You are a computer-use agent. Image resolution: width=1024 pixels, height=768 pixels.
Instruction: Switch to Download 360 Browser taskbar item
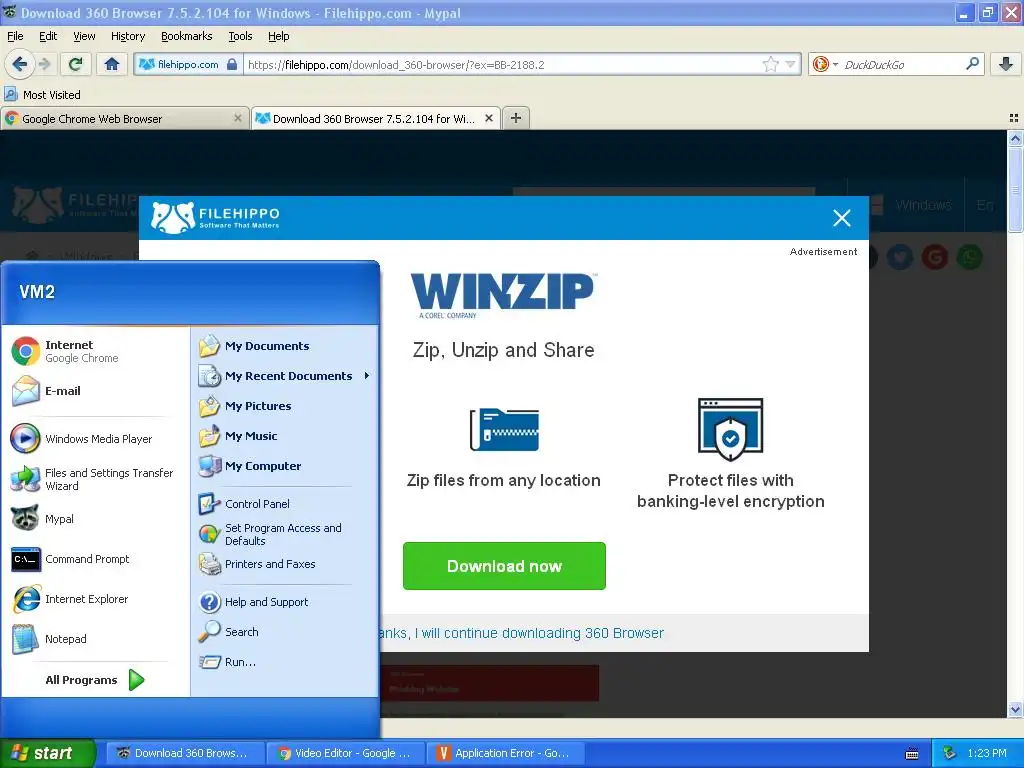[184, 753]
